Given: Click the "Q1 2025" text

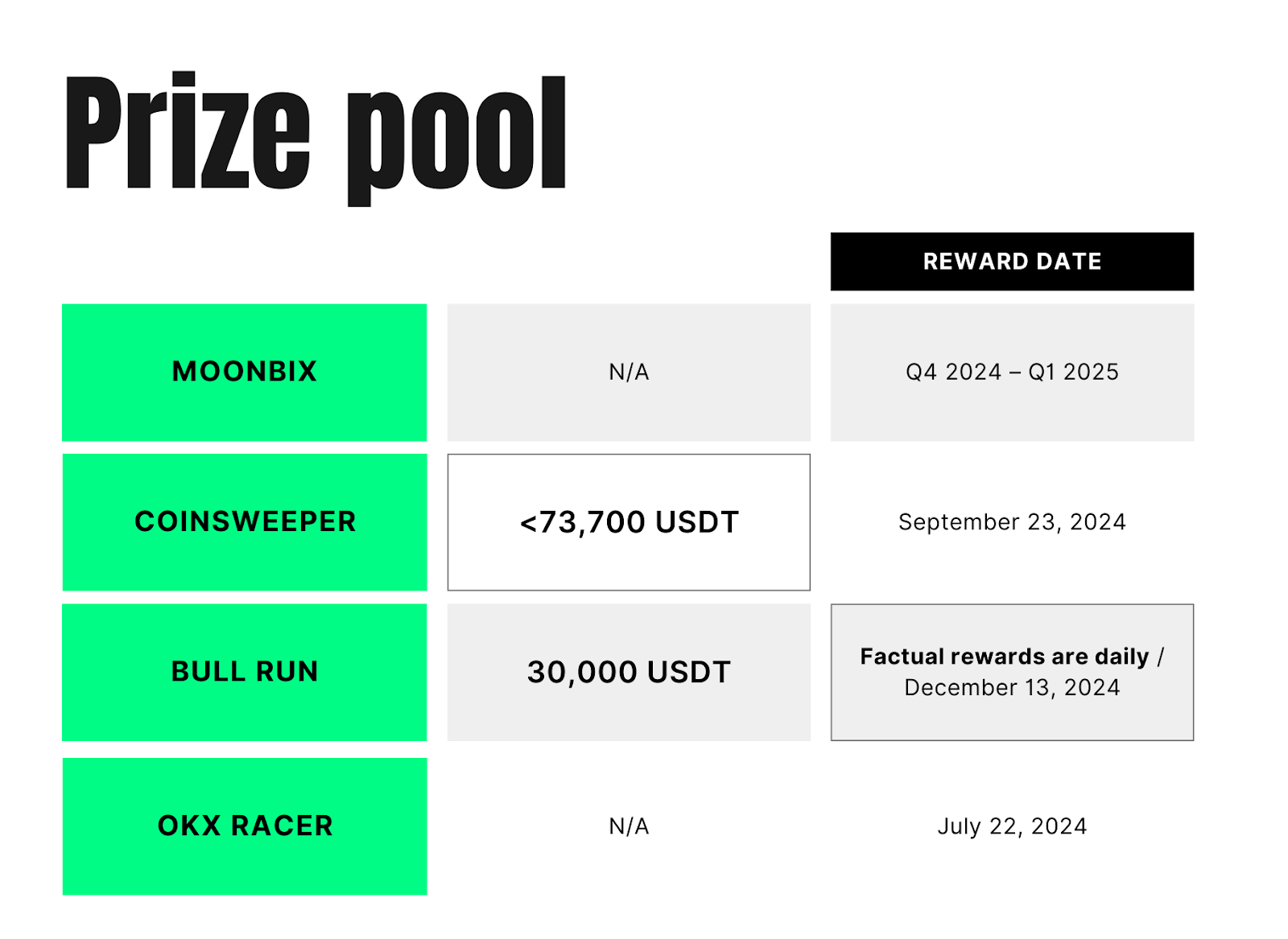Looking at the screenshot, I should [1073, 372].
